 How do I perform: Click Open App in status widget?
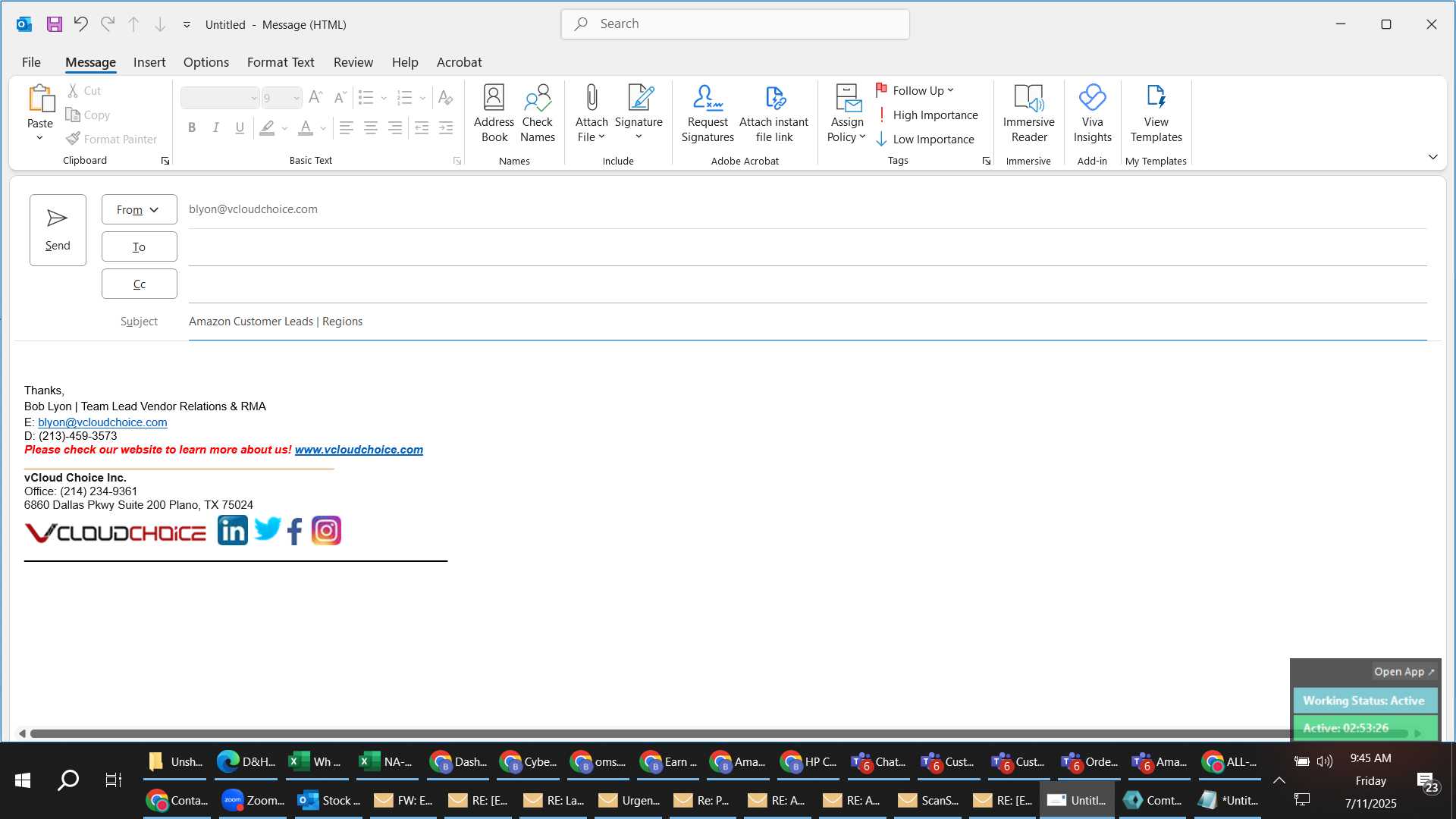click(x=1404, y=672)
